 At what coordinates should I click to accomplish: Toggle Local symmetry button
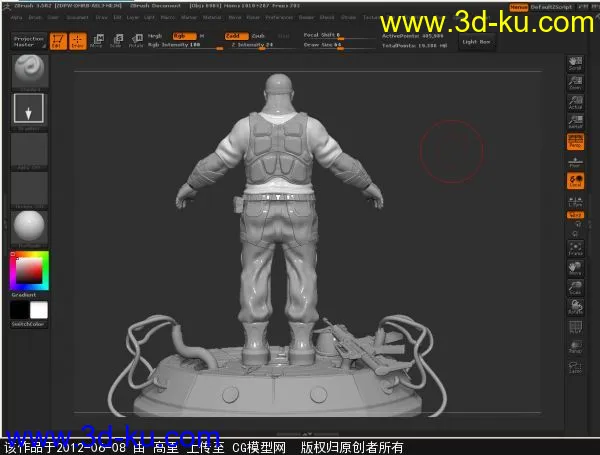575,180
